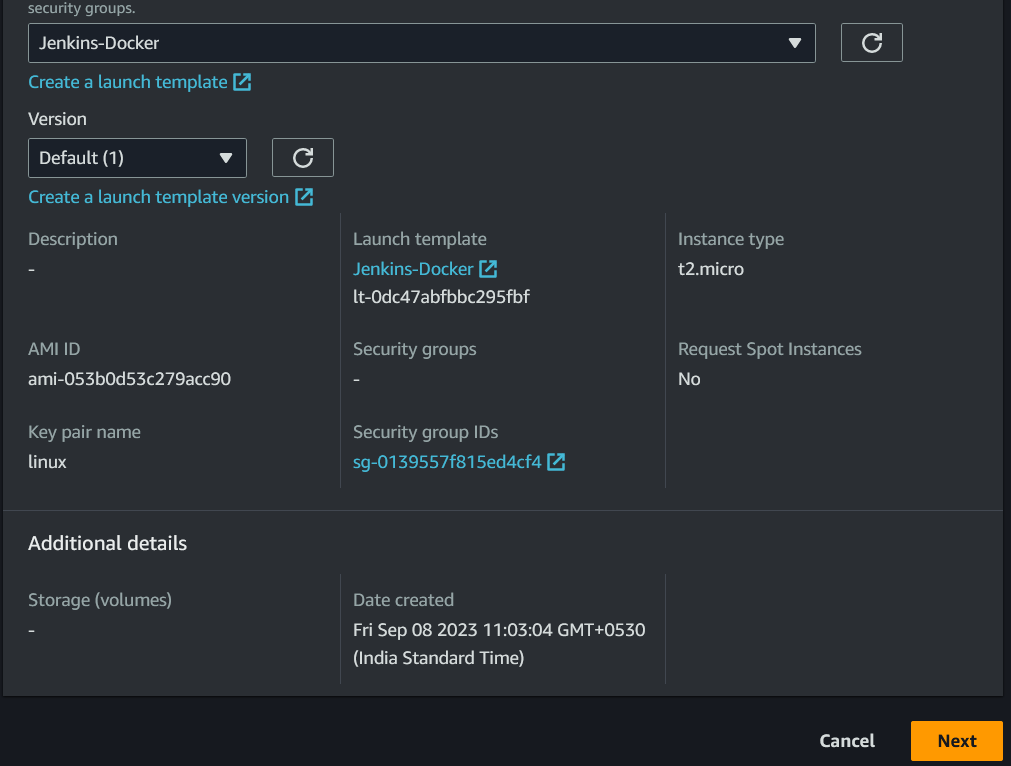Click the t2.micro instance type value
The width and height of the screenshot is (1011, 766).
[711, 269]
